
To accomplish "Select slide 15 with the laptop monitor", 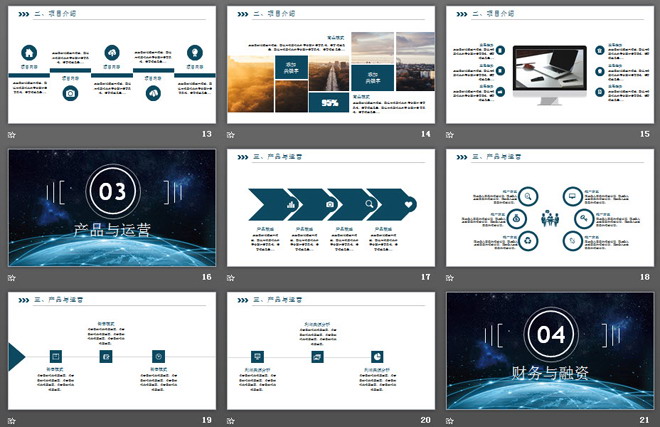I will (x=553, y=65).
